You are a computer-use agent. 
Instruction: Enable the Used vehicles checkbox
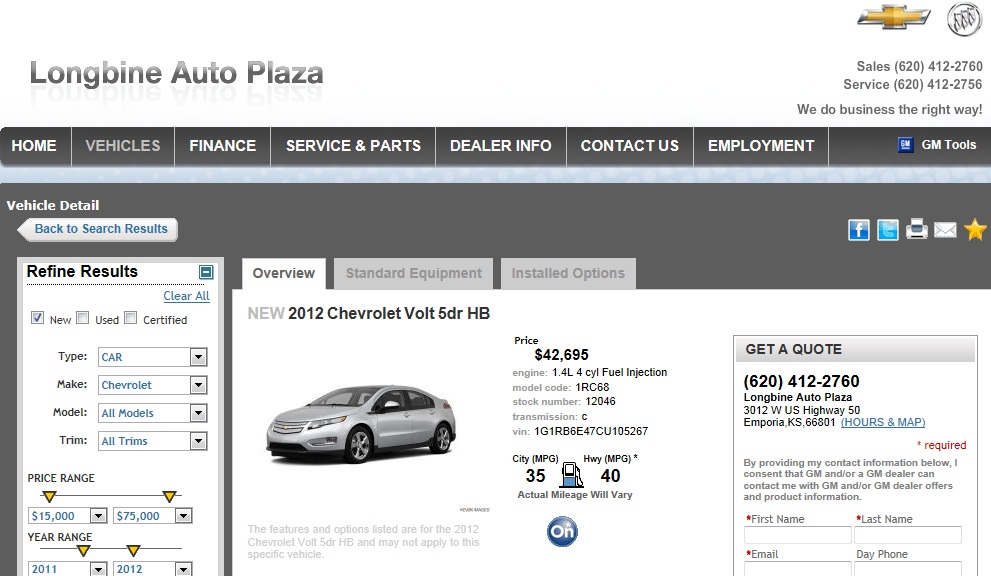84,319
